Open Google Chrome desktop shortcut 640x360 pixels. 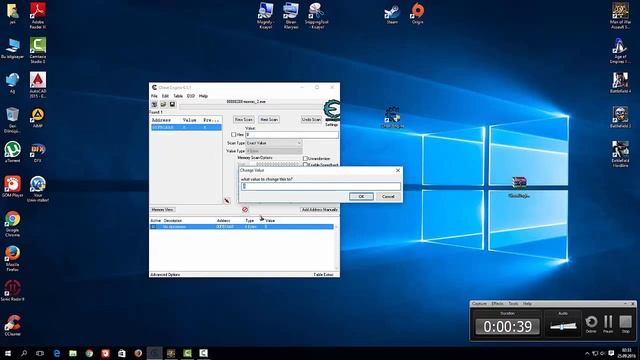point(12,224)
